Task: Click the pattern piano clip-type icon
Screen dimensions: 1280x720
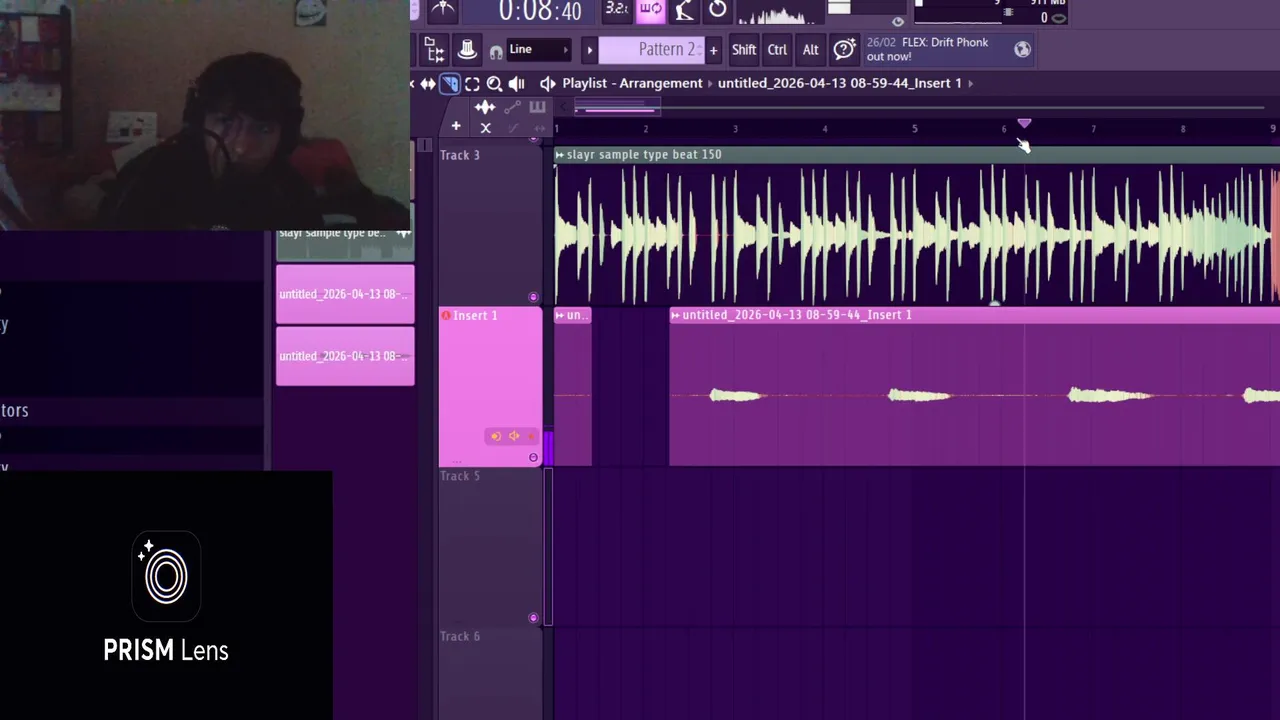Action: 537,107
